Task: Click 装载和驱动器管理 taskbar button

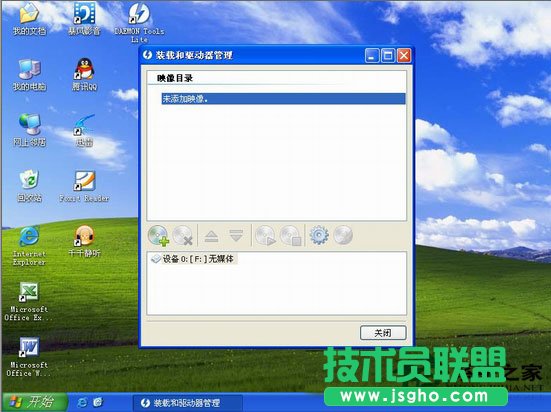Action: (x=187, y=403)
